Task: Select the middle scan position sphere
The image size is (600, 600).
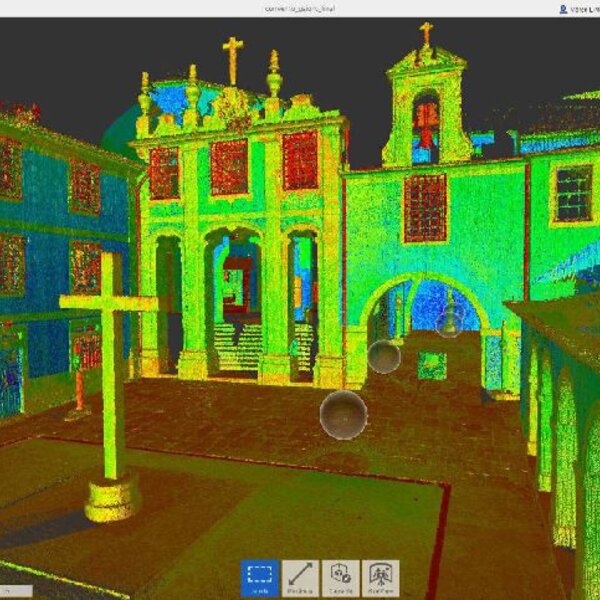Action: (383, 356)
